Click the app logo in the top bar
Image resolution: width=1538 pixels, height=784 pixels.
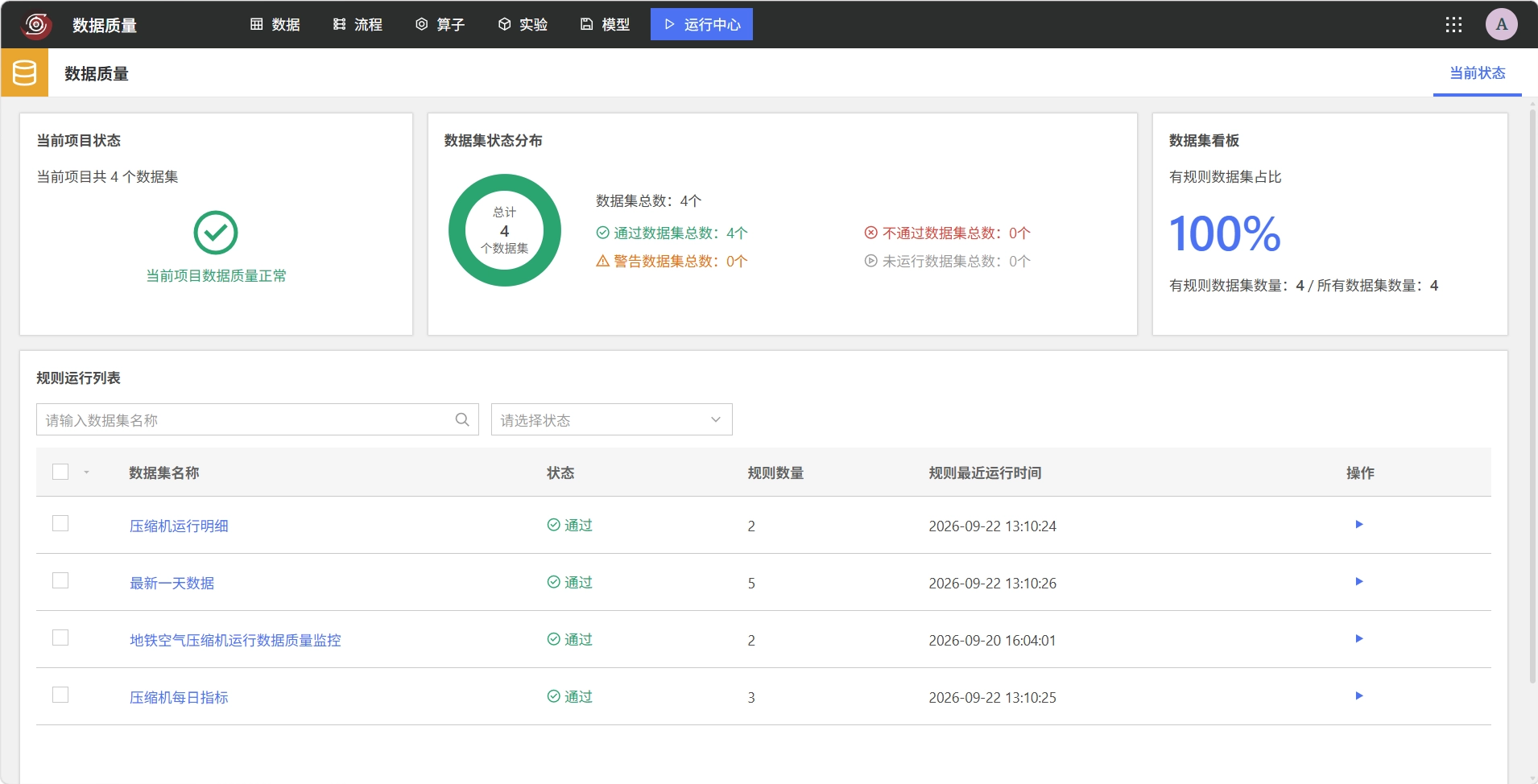[x=35, y=25]
